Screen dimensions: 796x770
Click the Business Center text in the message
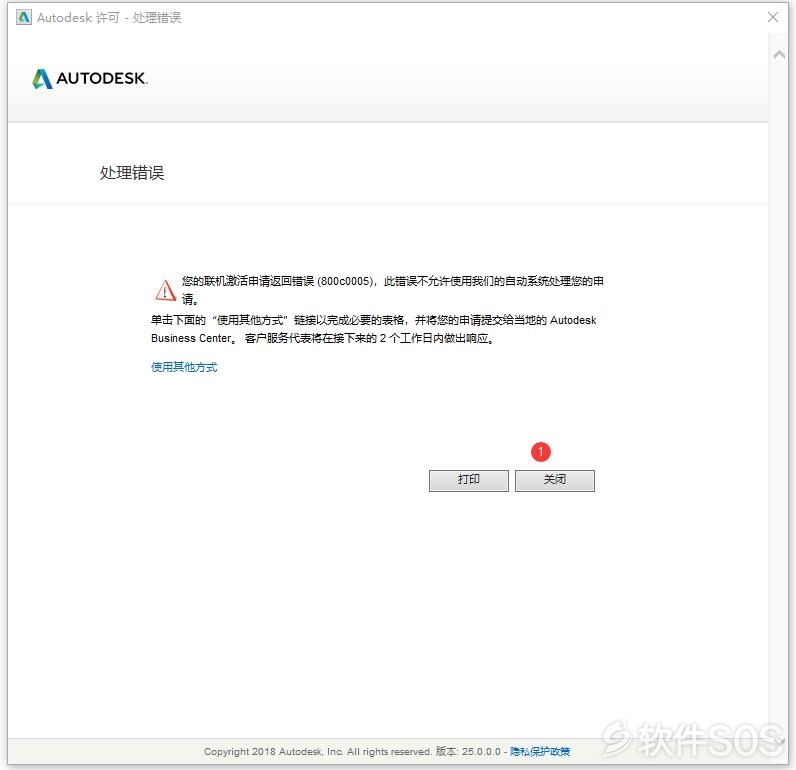coord(192,338)
